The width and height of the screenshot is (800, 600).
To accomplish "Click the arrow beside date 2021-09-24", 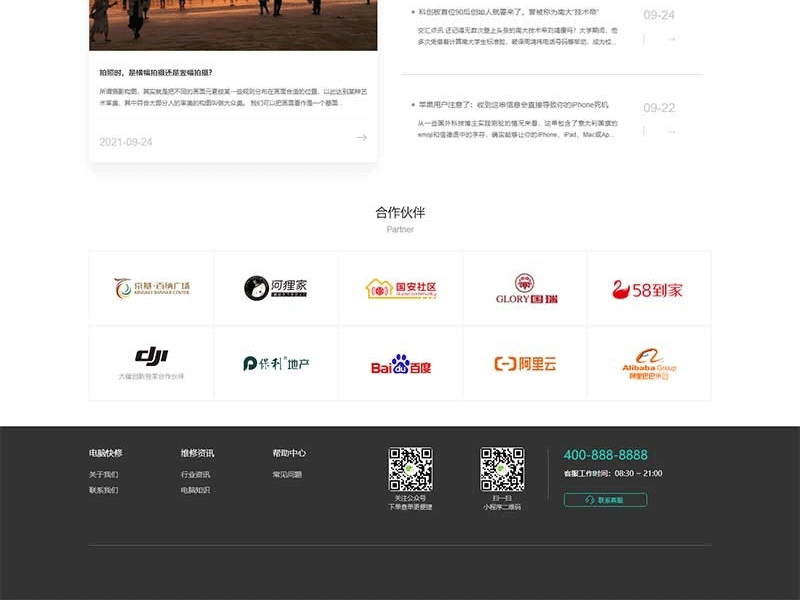I will tap(362, 137).
